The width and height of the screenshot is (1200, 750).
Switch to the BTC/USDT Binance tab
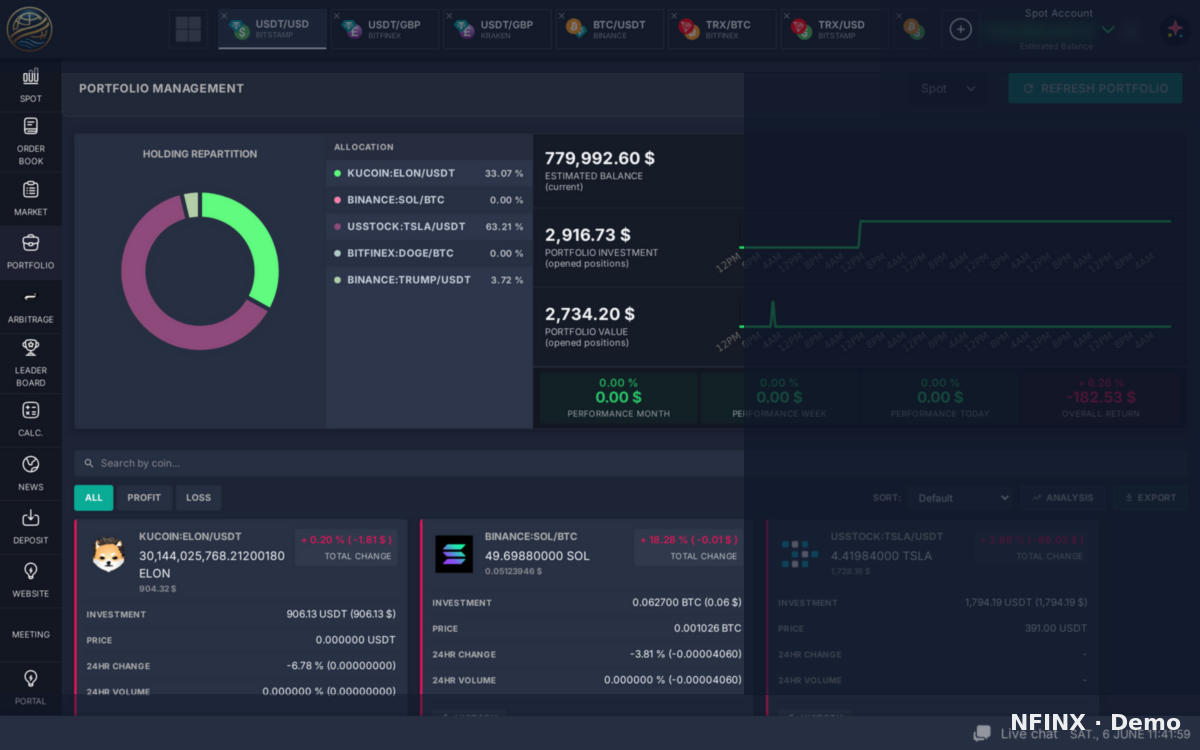tap(610, 29)
